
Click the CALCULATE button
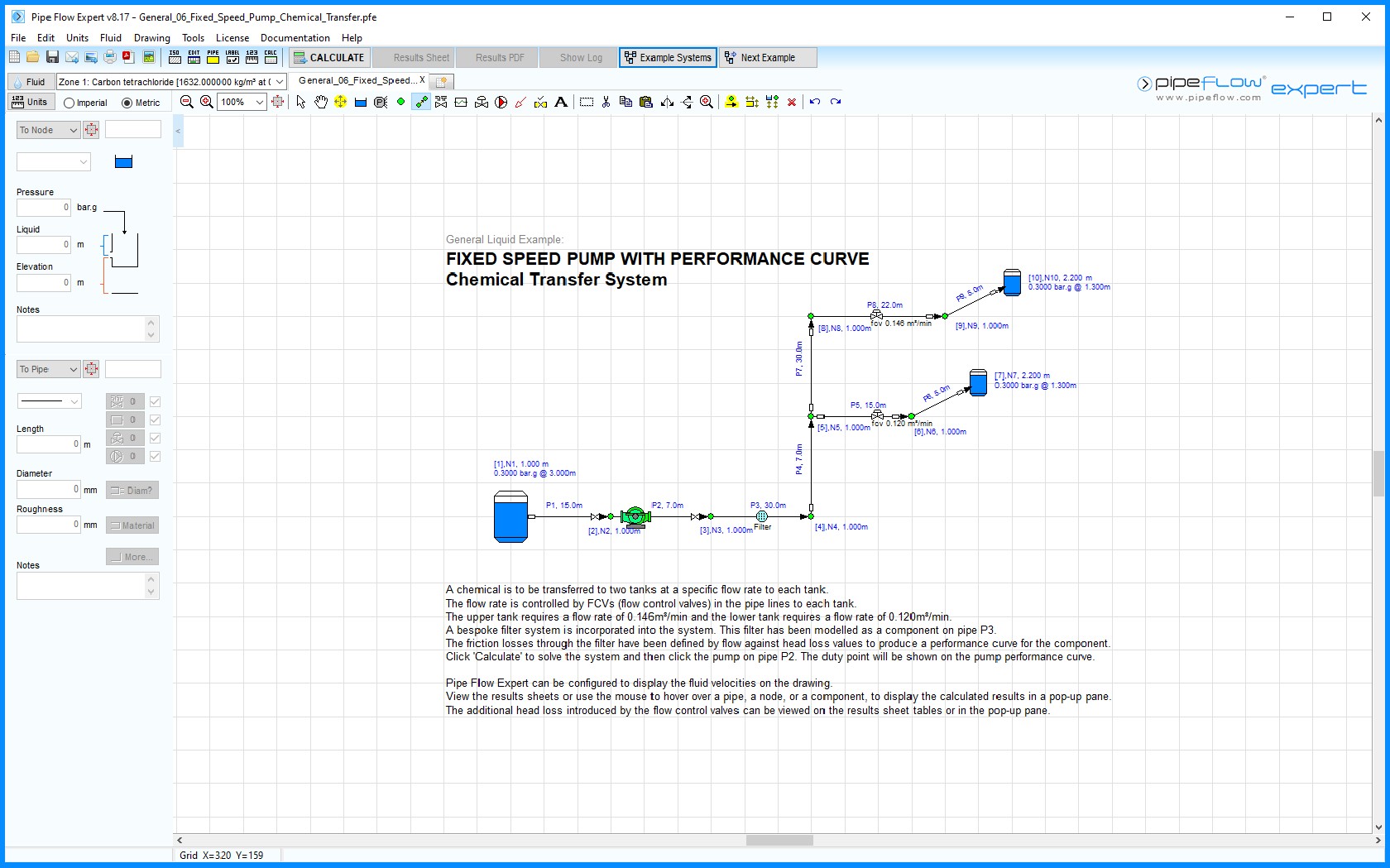point(328,57)
